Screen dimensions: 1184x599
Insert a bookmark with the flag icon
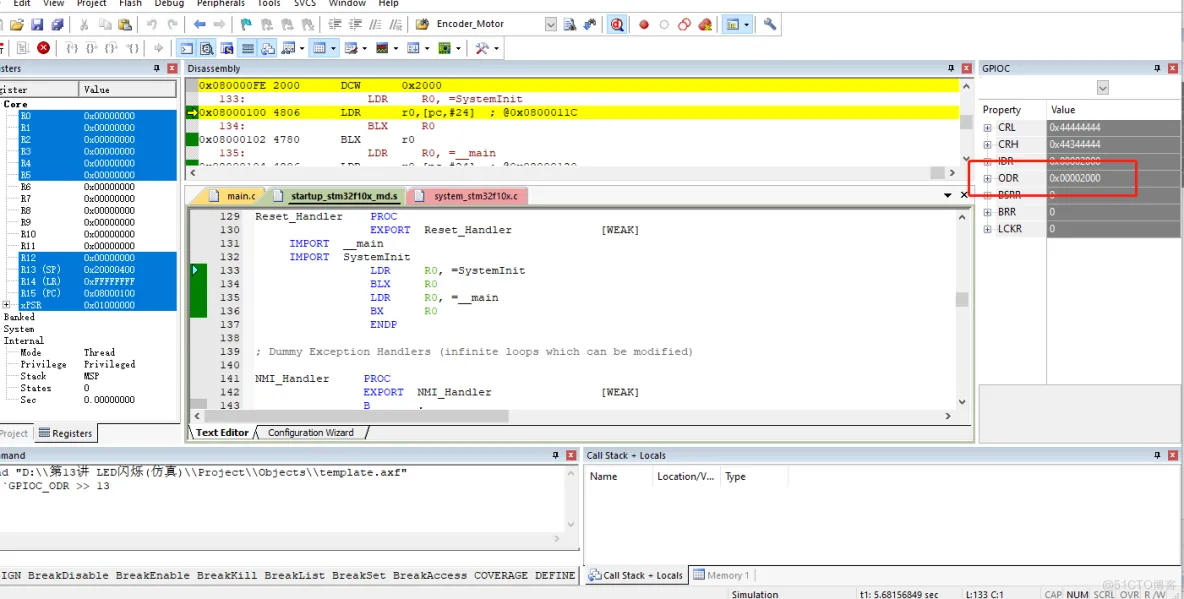[x=246, y=24]
